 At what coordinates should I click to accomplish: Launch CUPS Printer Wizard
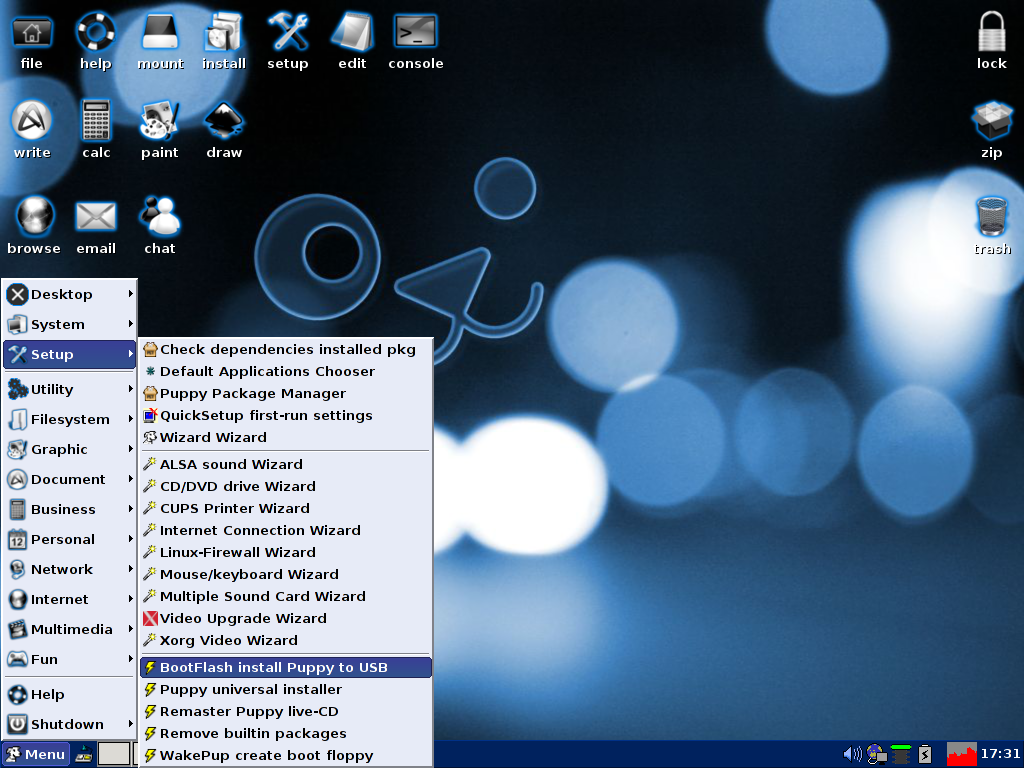[x=285, y=509]
